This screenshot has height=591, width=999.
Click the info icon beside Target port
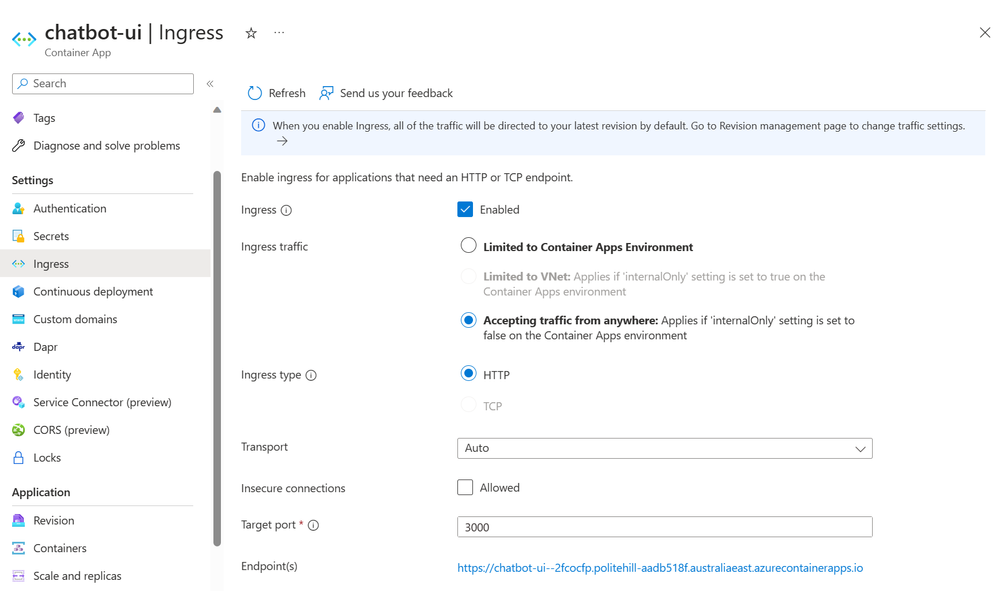tap(313, 525)
